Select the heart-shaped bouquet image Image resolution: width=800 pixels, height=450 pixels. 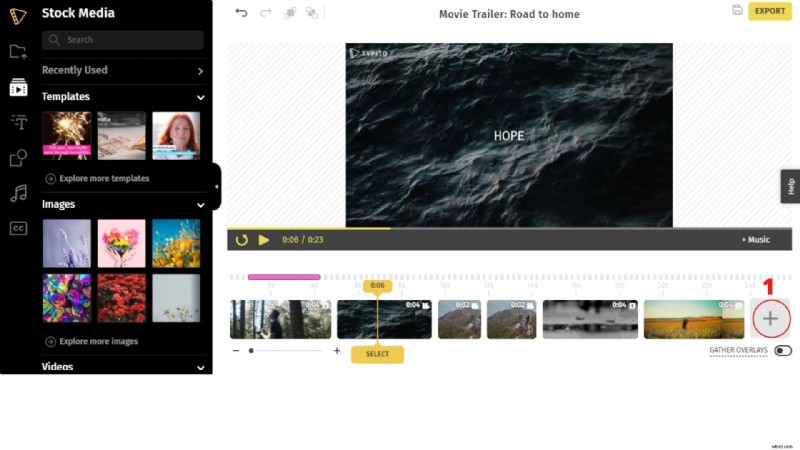pos(121,243)
